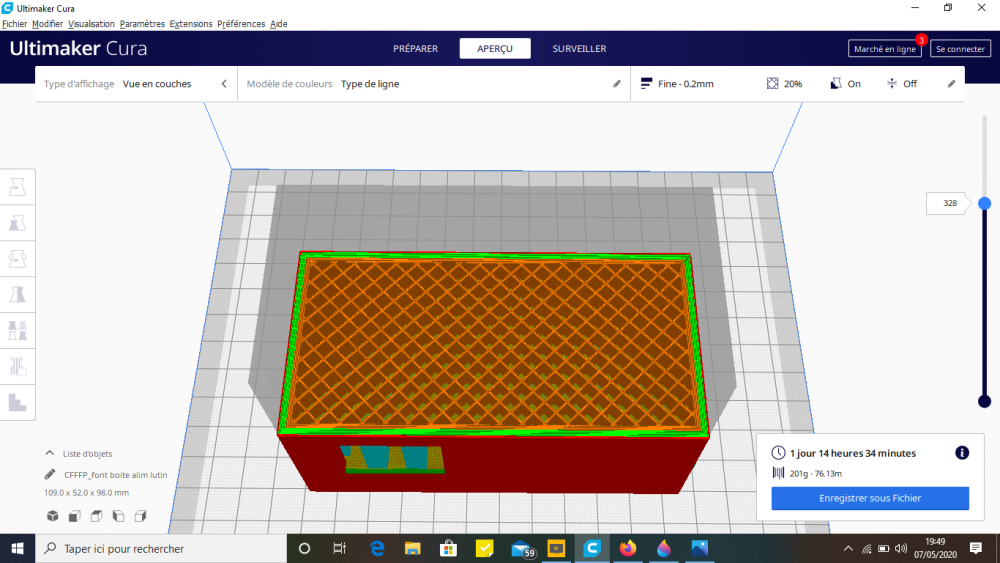
Task: Click upper layer slider handle
Action: coord(985,203)
